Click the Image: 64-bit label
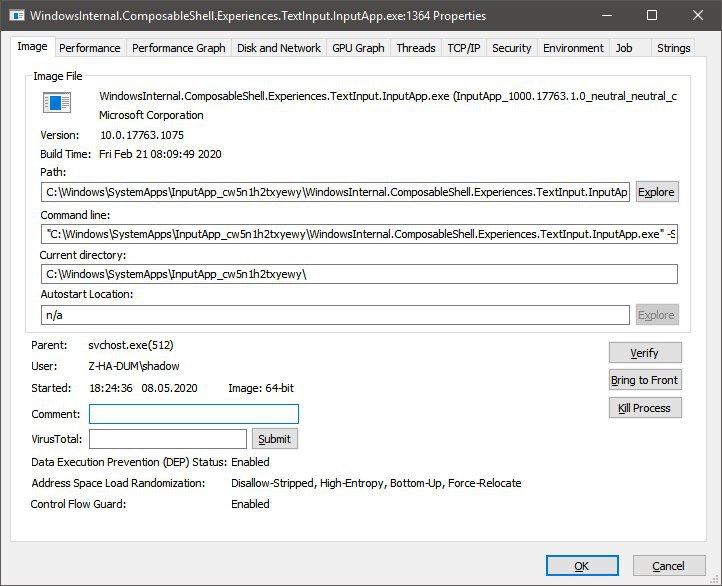Viewport: 722px width, 586px height. click(261, 388)
